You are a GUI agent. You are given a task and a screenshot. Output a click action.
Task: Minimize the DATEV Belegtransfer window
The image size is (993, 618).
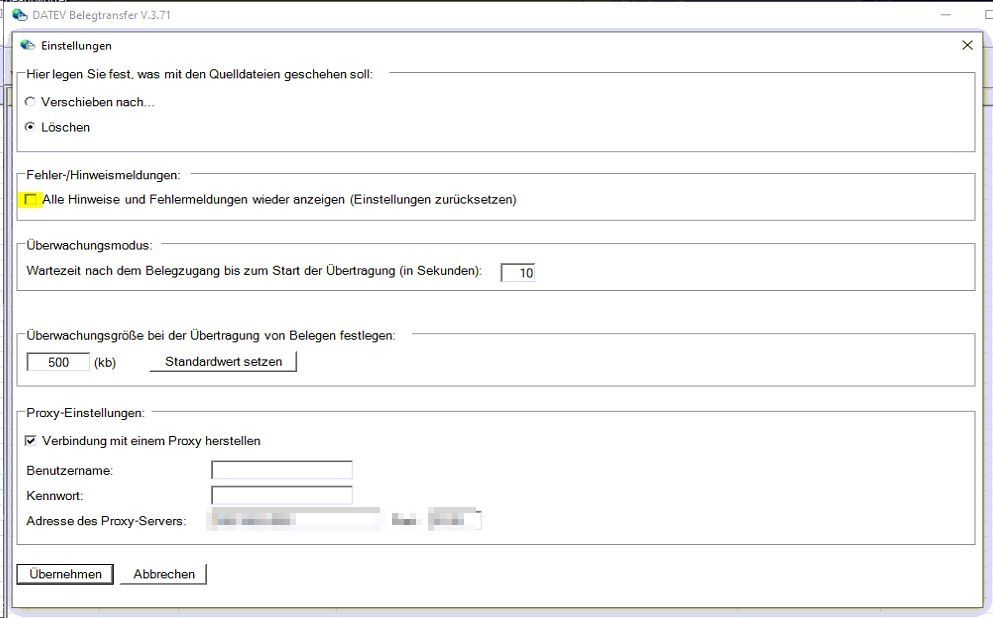coord(946,15)
